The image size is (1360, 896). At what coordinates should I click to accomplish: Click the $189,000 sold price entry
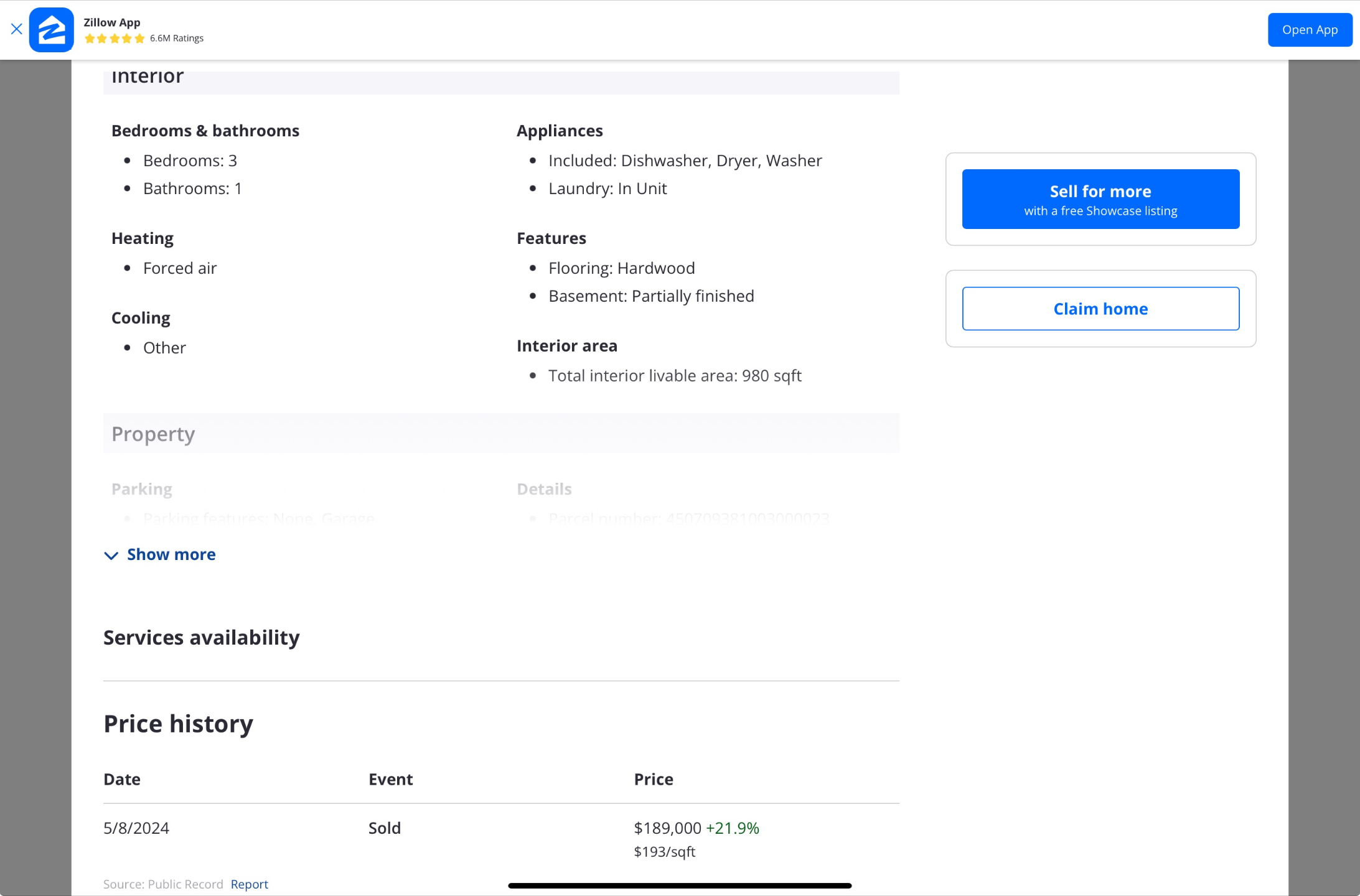pos(667,828)
